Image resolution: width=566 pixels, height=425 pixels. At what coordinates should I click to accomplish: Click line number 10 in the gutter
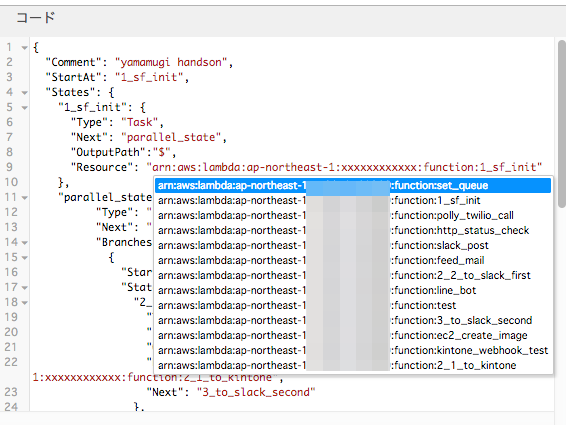click(11, 182)
